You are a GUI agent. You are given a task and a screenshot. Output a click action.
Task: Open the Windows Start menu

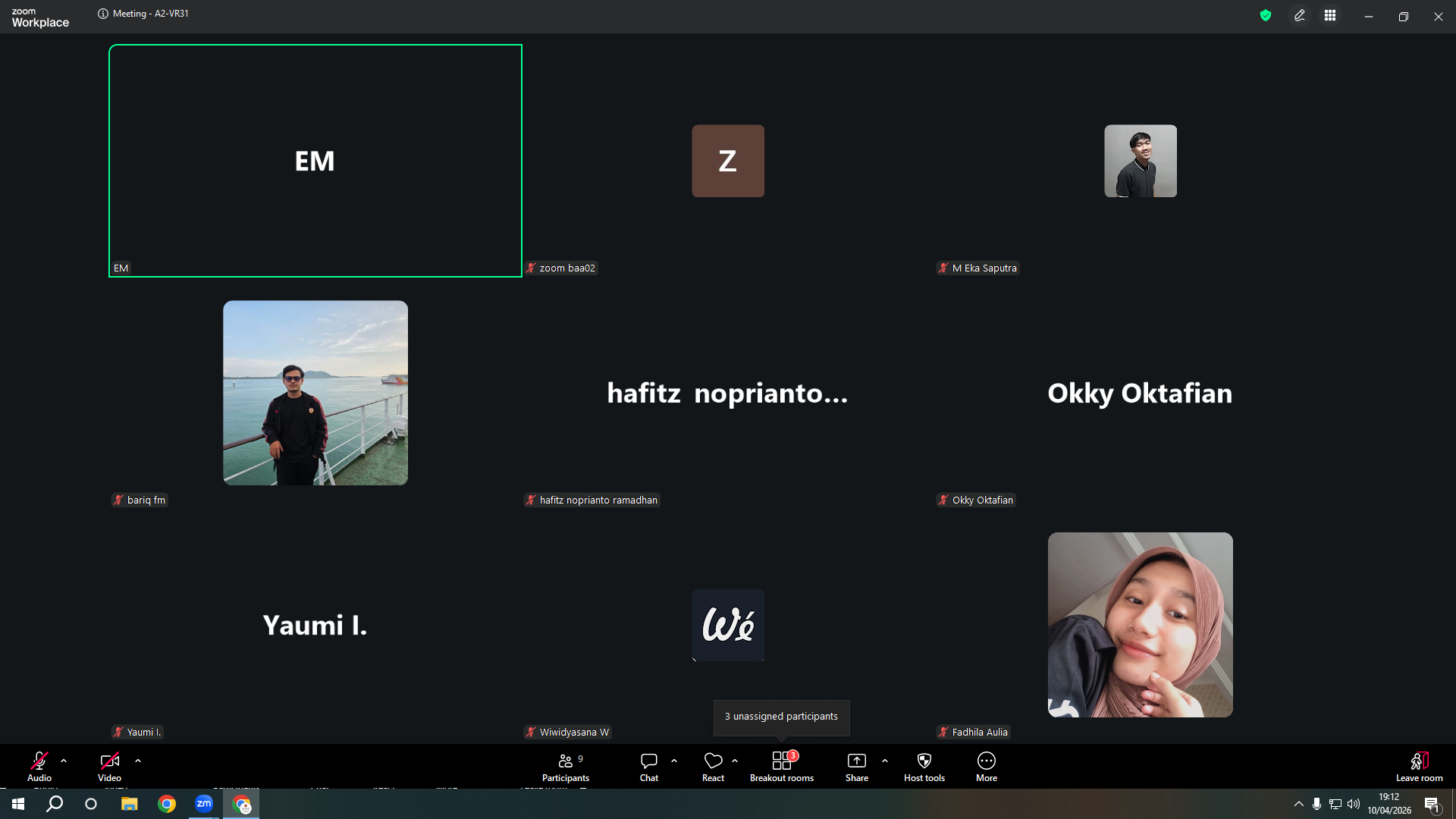18,804
